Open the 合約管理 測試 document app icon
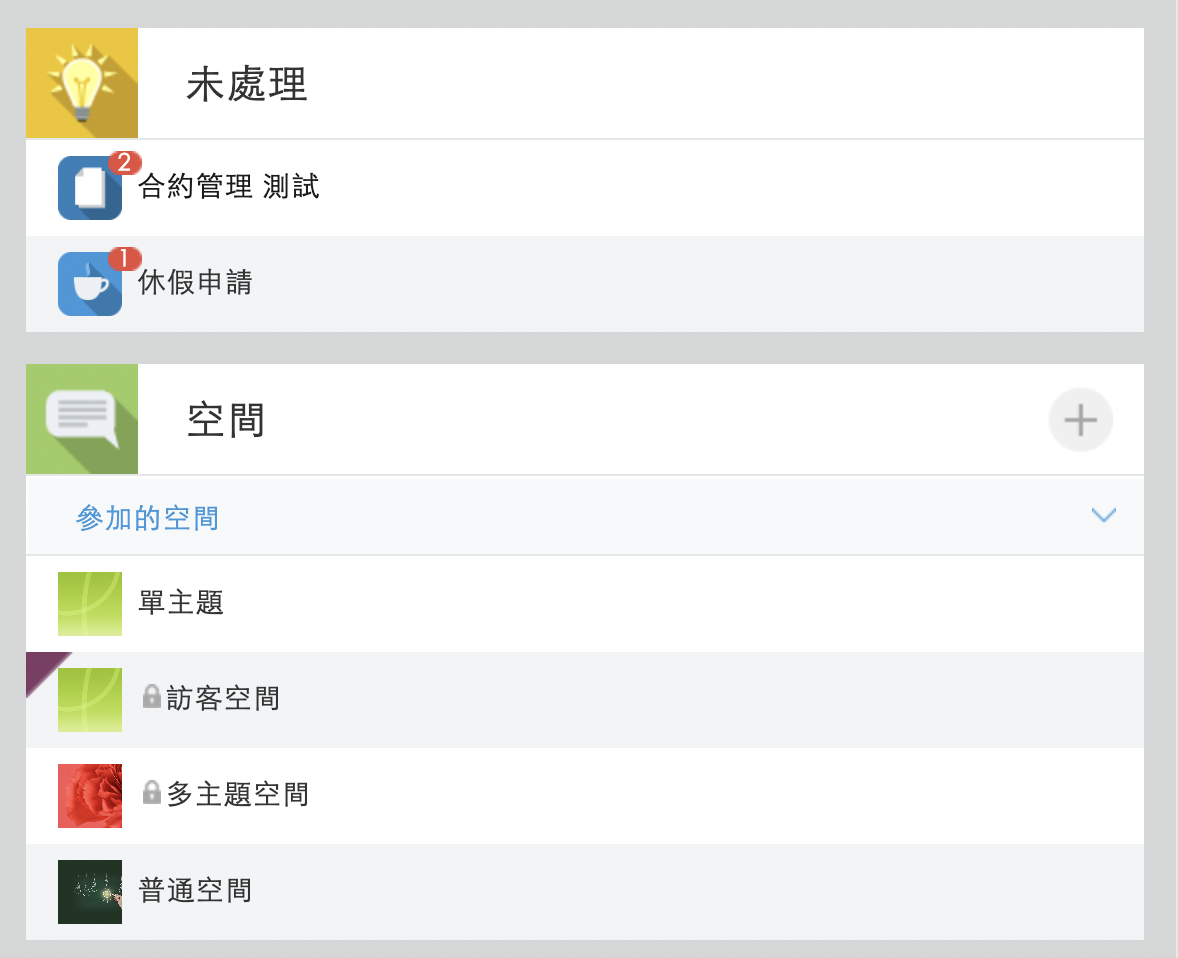The image size is (1178, 958). 90,188
